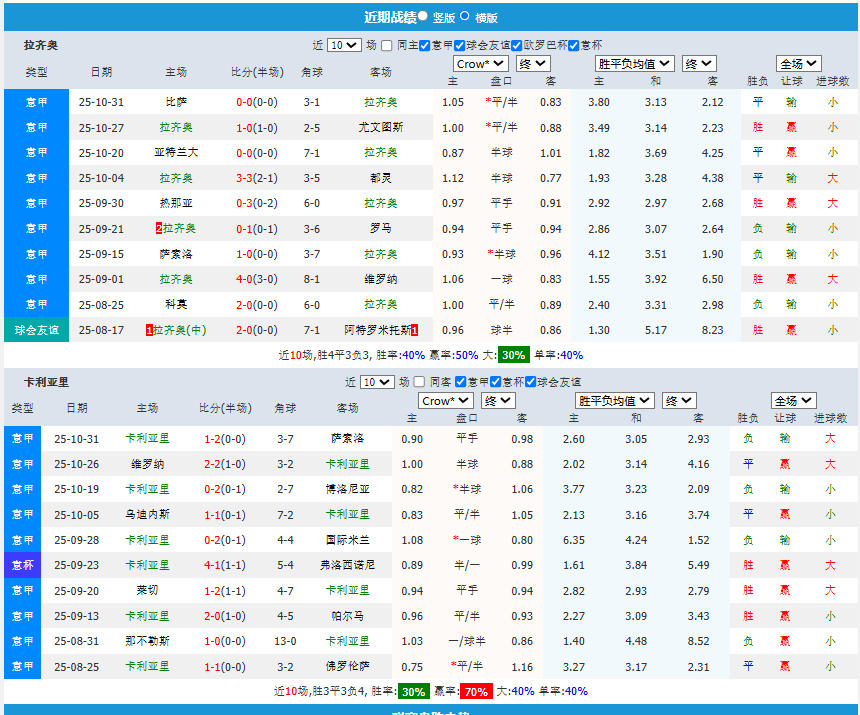This screenshot has width=860, height=715.
Task: Click the green 30% 大 badge under 拉齐奥
Action: pos(513,355)
